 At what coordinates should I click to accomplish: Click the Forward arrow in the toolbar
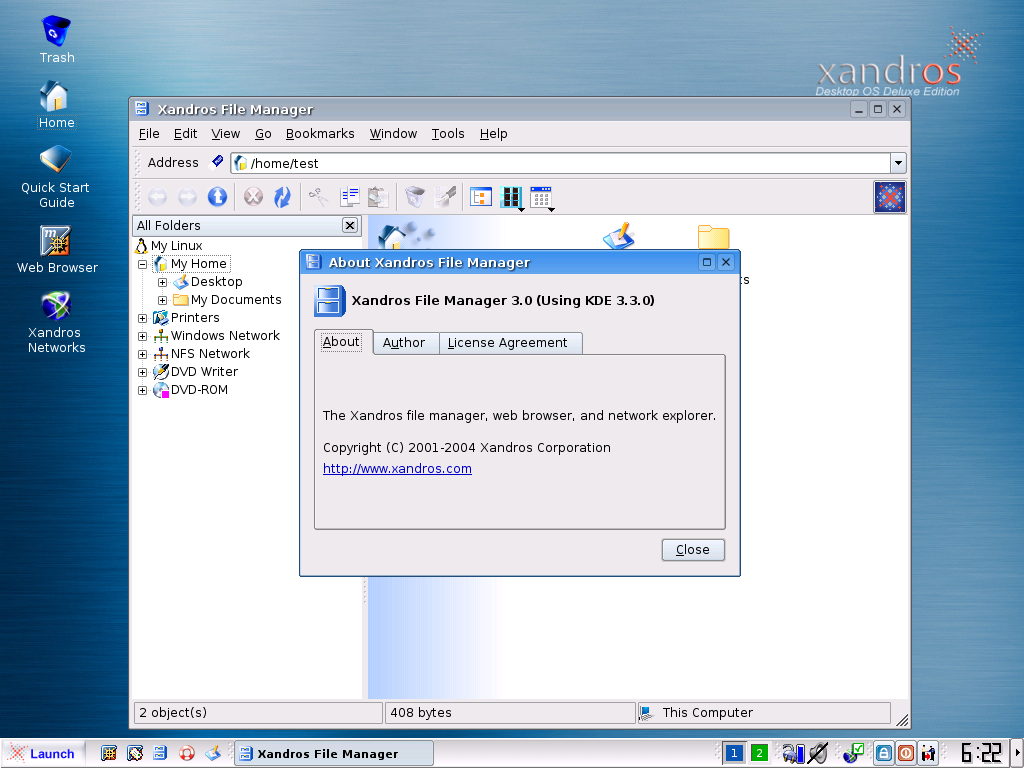pos(187,197)
